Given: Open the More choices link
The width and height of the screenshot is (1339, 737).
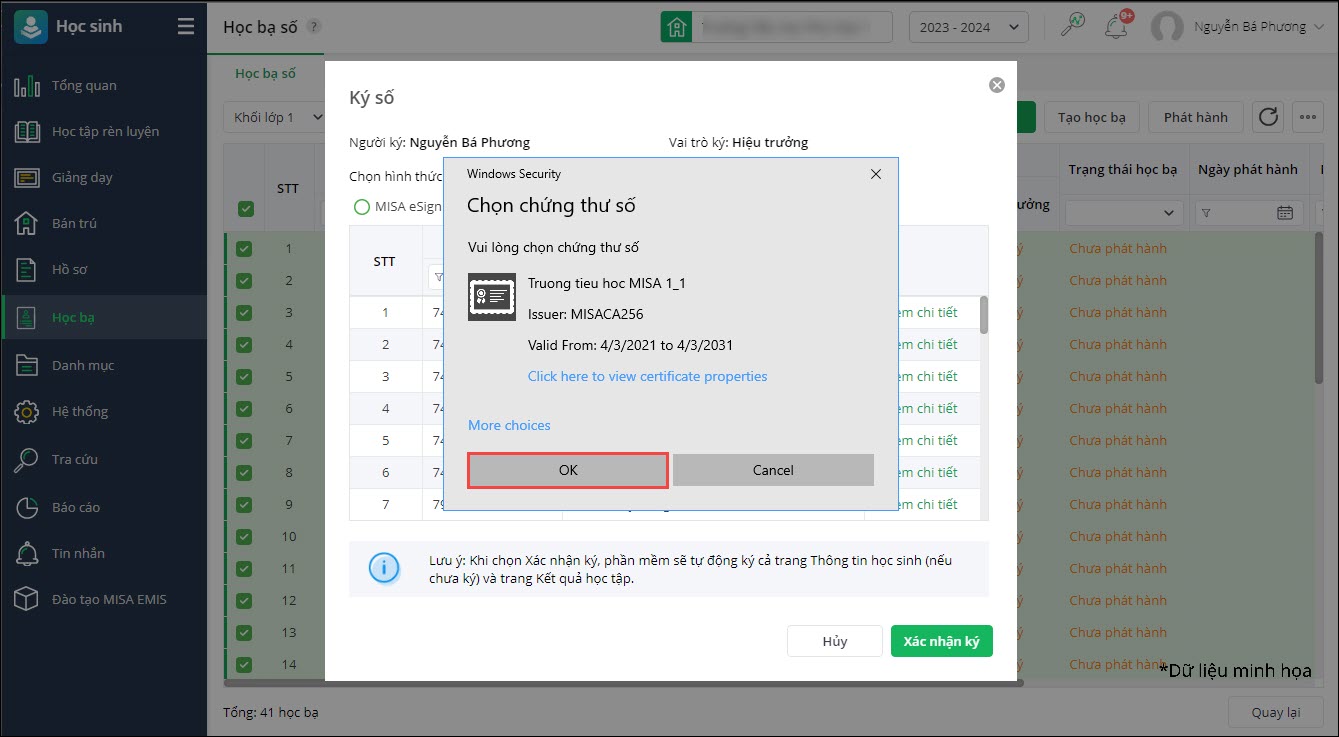Looking at the screenshot, I should 509,426.
